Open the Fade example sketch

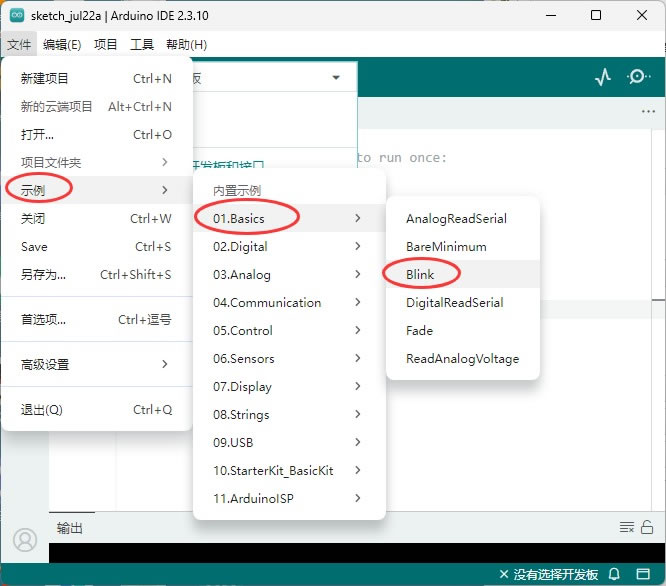point(463,330)
